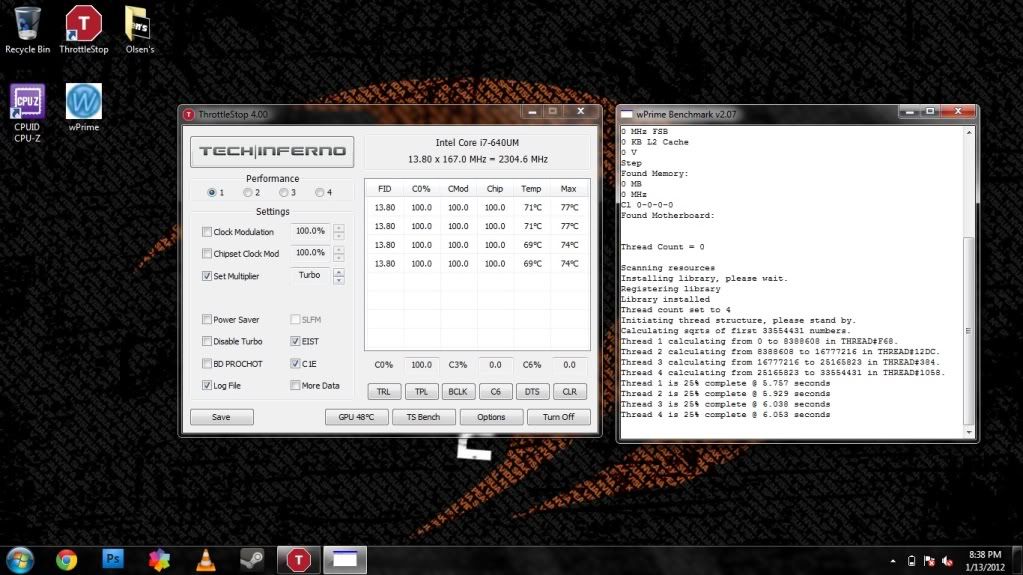Click the wPrime window title bar icon
Image resolution: width=1023 pixels, height=575 pixels.
[x=626, y=114]
